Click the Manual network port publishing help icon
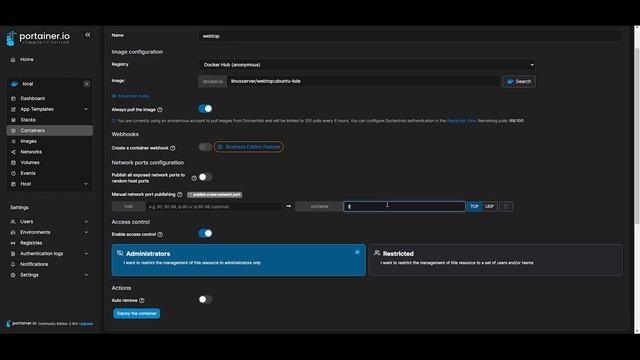640x360 pixels. 180,195
